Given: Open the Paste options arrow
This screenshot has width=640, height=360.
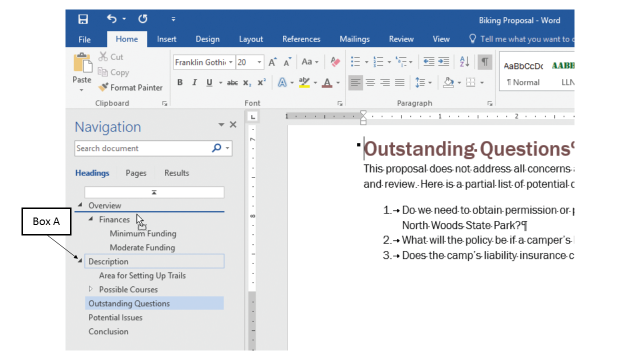Looking at the screenshot, I should click(82, 90).
